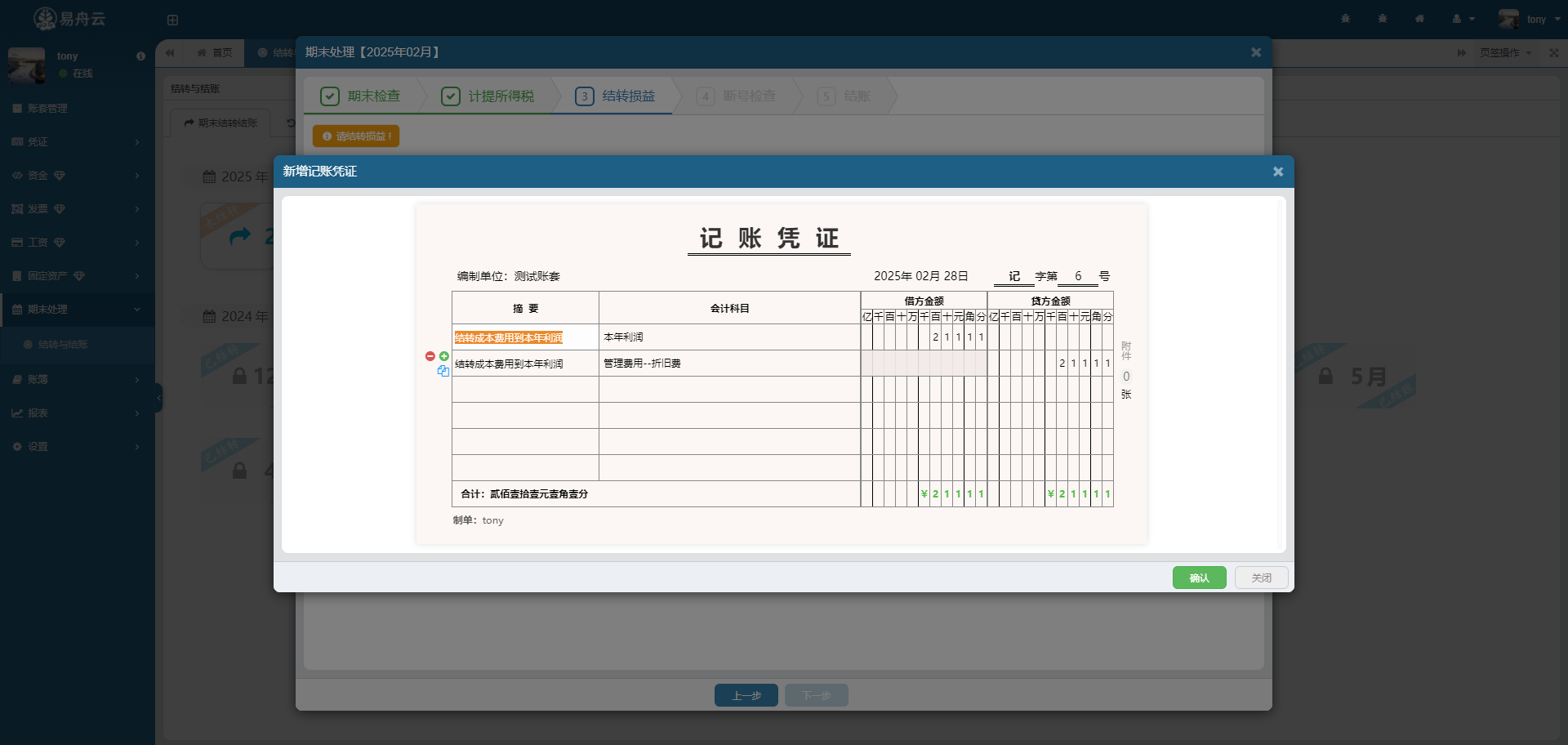
Task: Click the orange 请结转损益！ button
Action: 356,136
